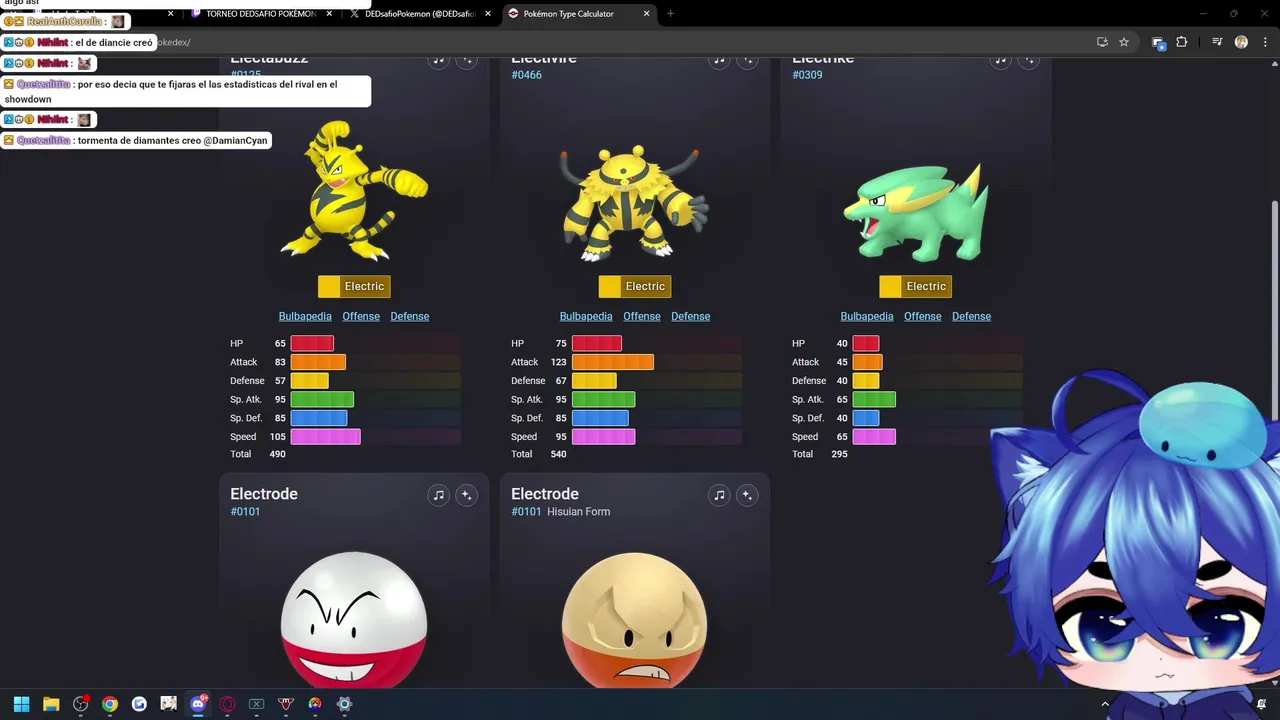Open Offense link under Electrike
Viewport: 1280px width, 720px height.
[923, 316]
